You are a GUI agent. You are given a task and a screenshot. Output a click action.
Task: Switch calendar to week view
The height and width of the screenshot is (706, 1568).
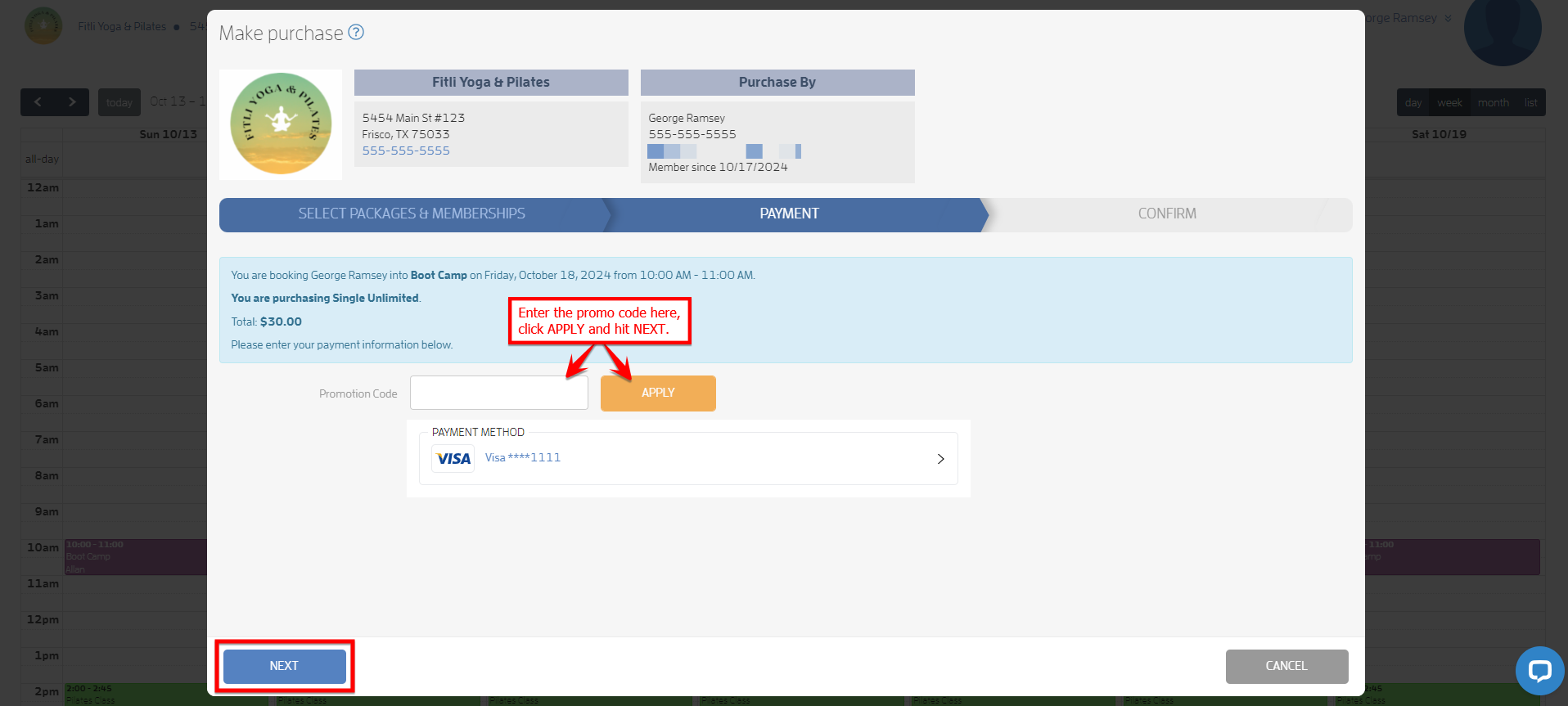(1449, 102)
